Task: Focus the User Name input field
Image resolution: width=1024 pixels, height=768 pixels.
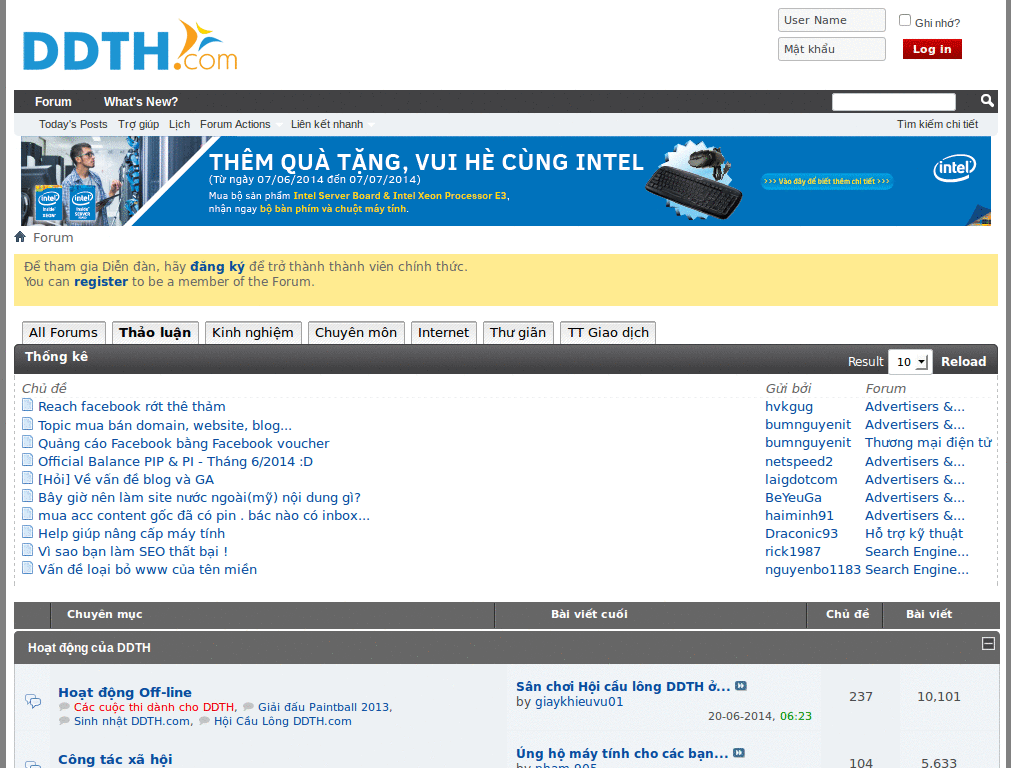Action: click(831, 20)
